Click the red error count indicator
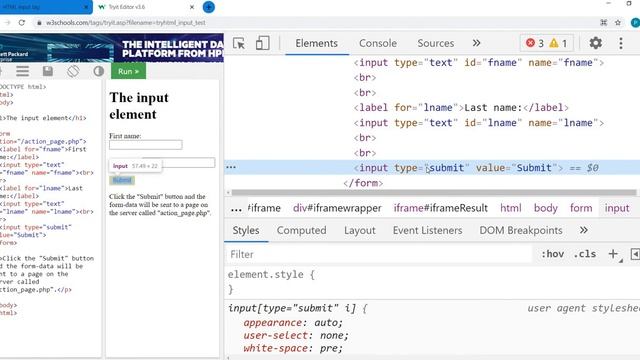 tap(535, 43)
